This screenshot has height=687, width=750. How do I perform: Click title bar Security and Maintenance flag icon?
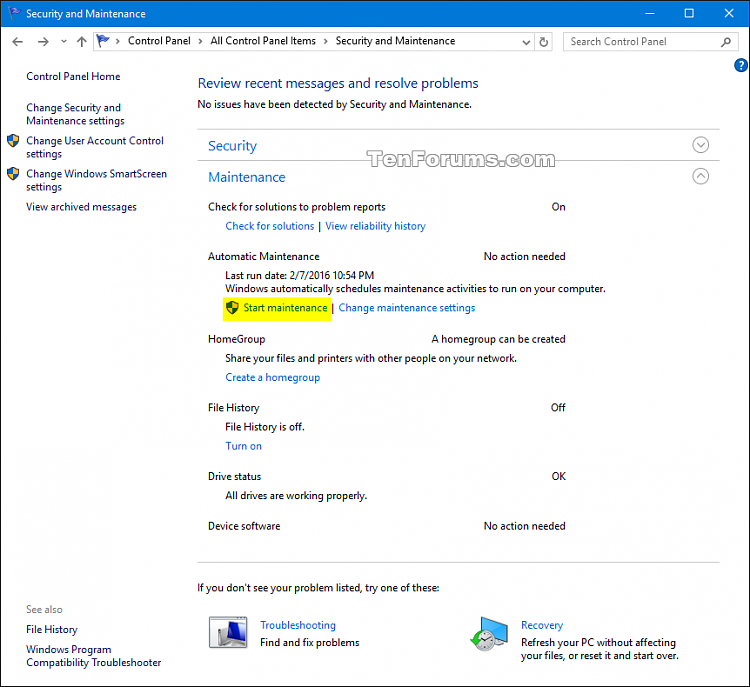(14, 13)
